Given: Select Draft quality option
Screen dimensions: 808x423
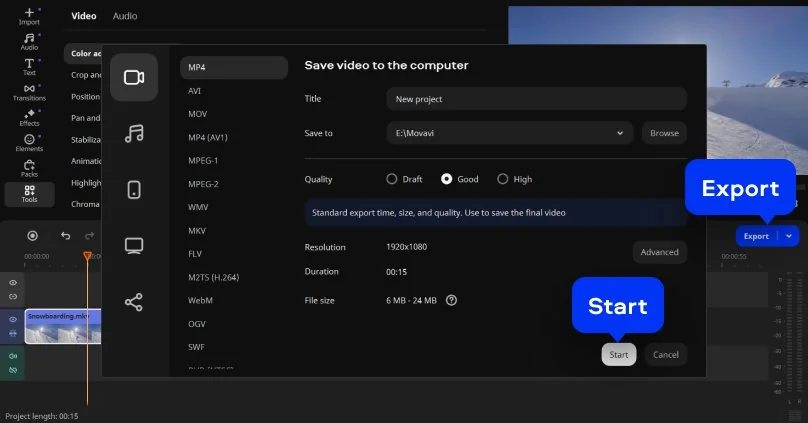Looking at the screenshot, I should (392, 179).
